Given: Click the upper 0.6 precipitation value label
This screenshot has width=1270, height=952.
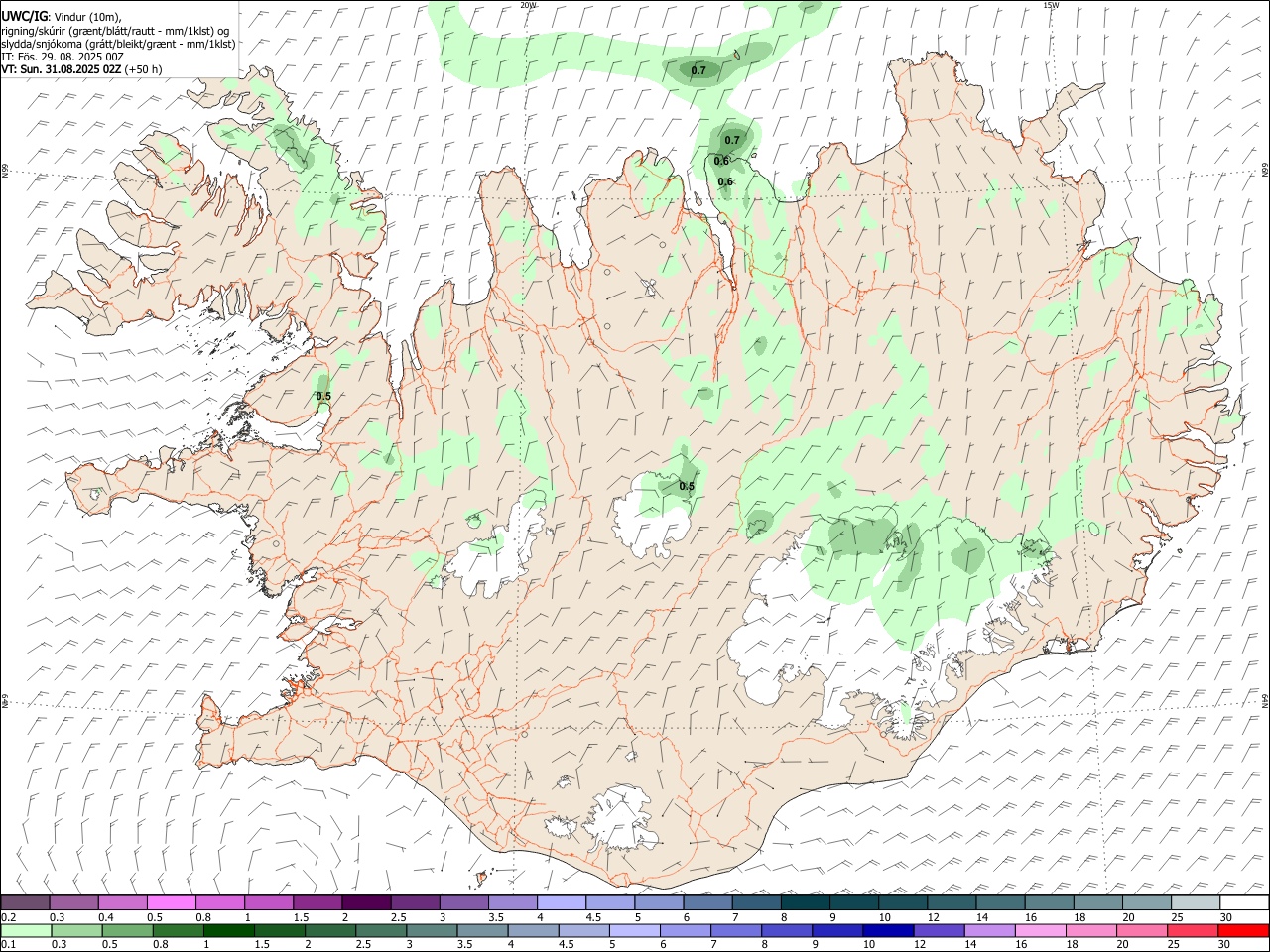Looking at the screenshot, I should pyautogui.click(x=721, y=161).
